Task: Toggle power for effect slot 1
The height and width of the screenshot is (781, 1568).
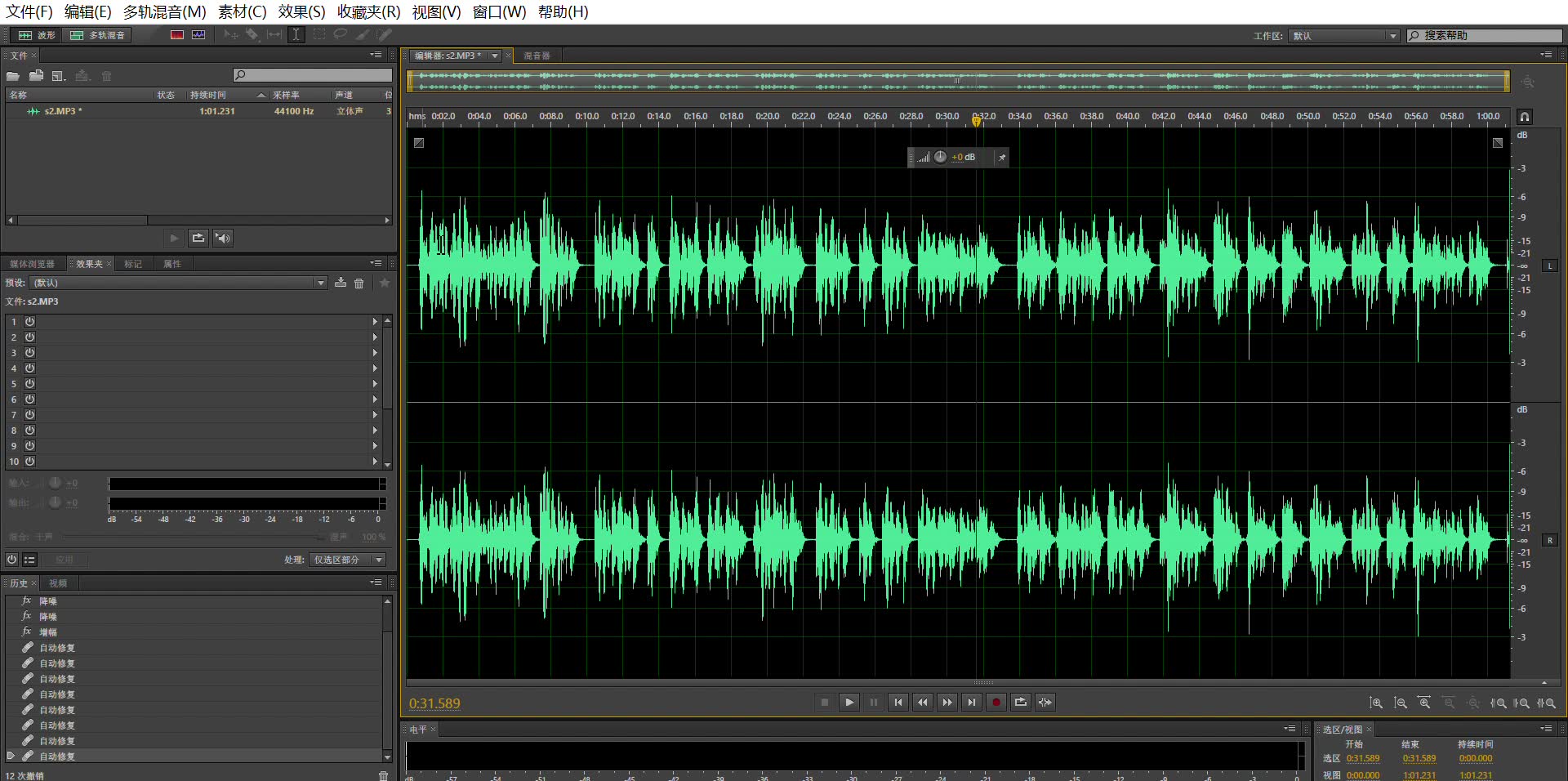Action: point(29,322)
